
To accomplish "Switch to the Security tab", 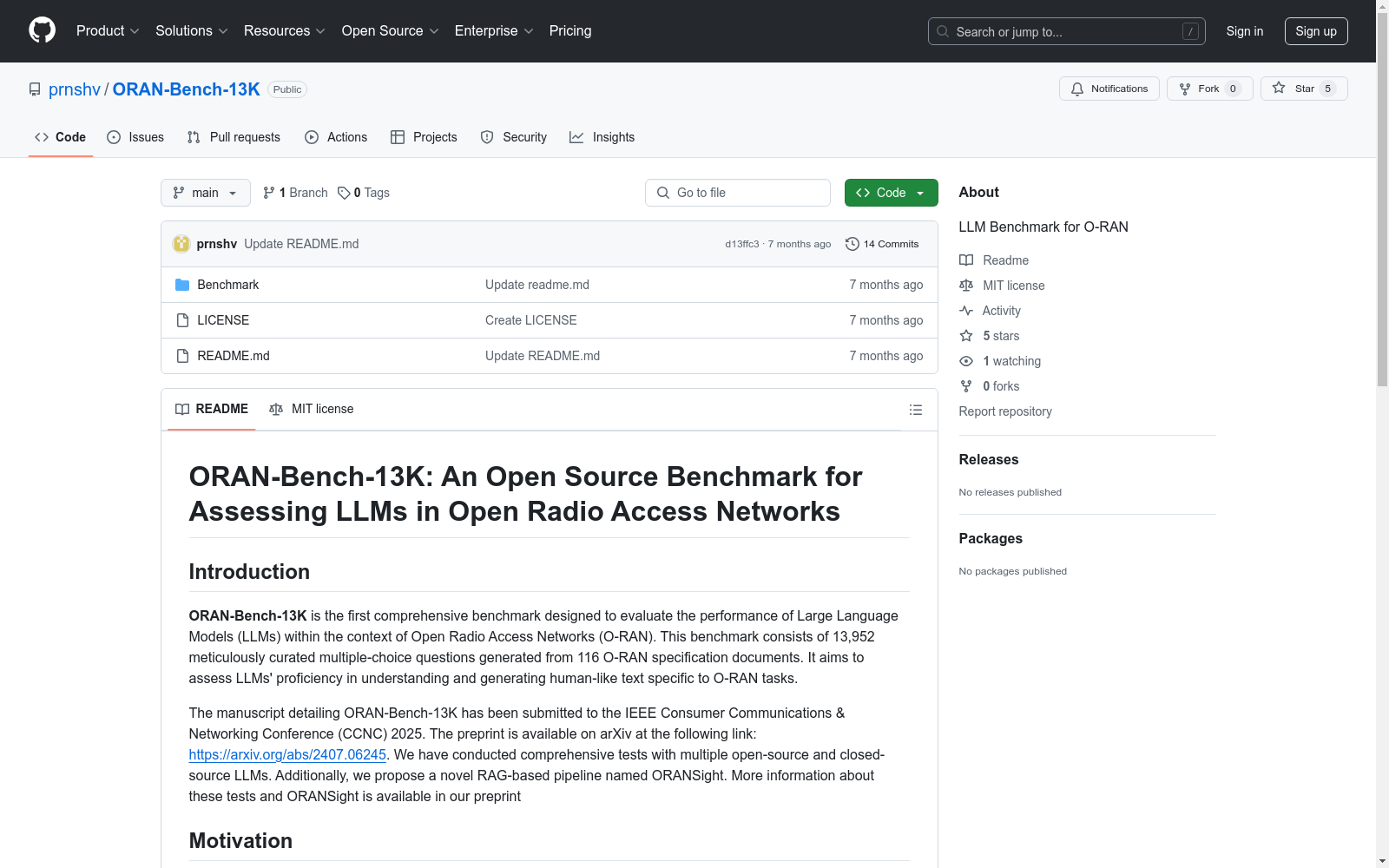I will coord(514,137).
